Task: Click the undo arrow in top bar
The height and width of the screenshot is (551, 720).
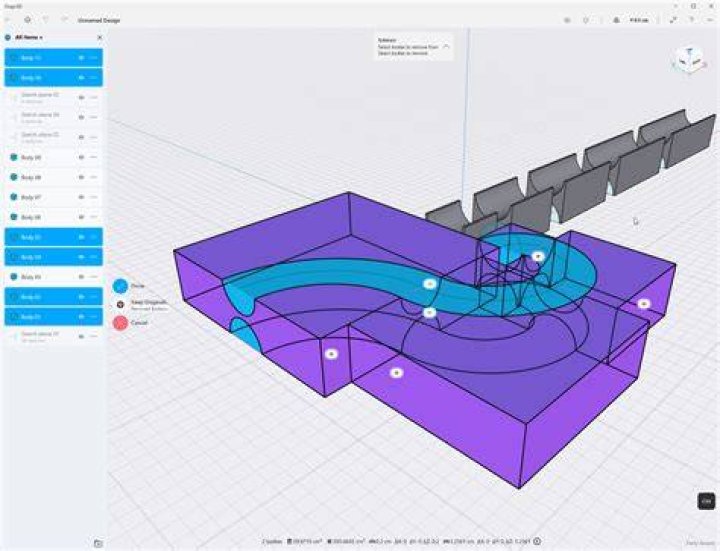Action: (x=46, y=20)
